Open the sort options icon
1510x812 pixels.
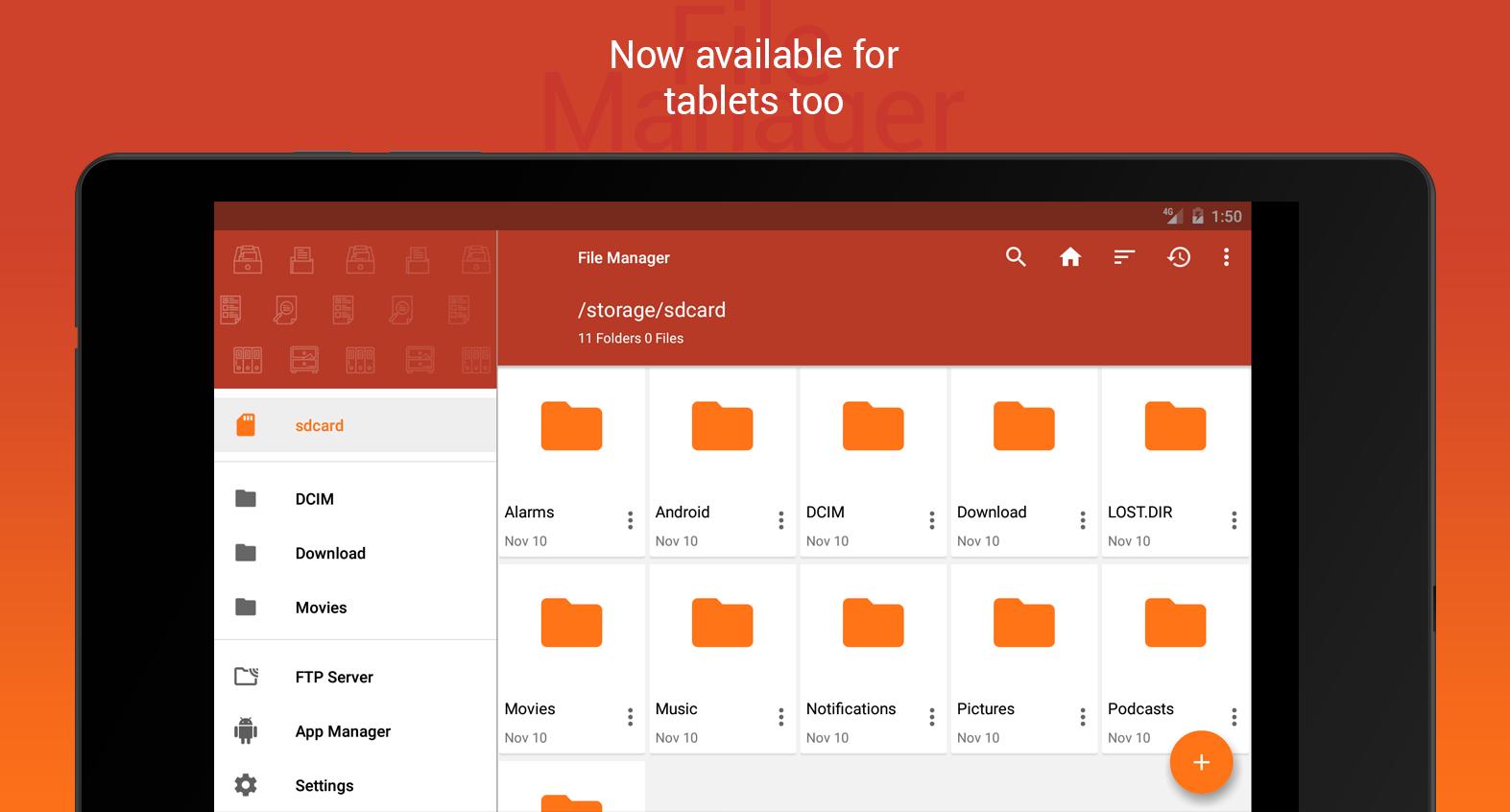(1124, 257)
